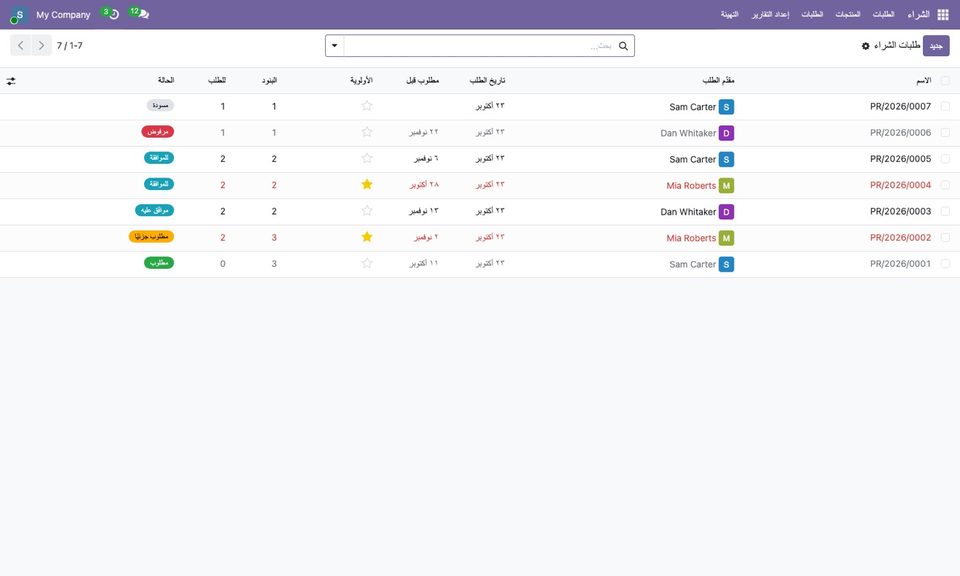Image resolution: width=960 pixels, height=576 pixels.
Task: Select checkbox for PR/2026/0002
Action: [945, 238]
